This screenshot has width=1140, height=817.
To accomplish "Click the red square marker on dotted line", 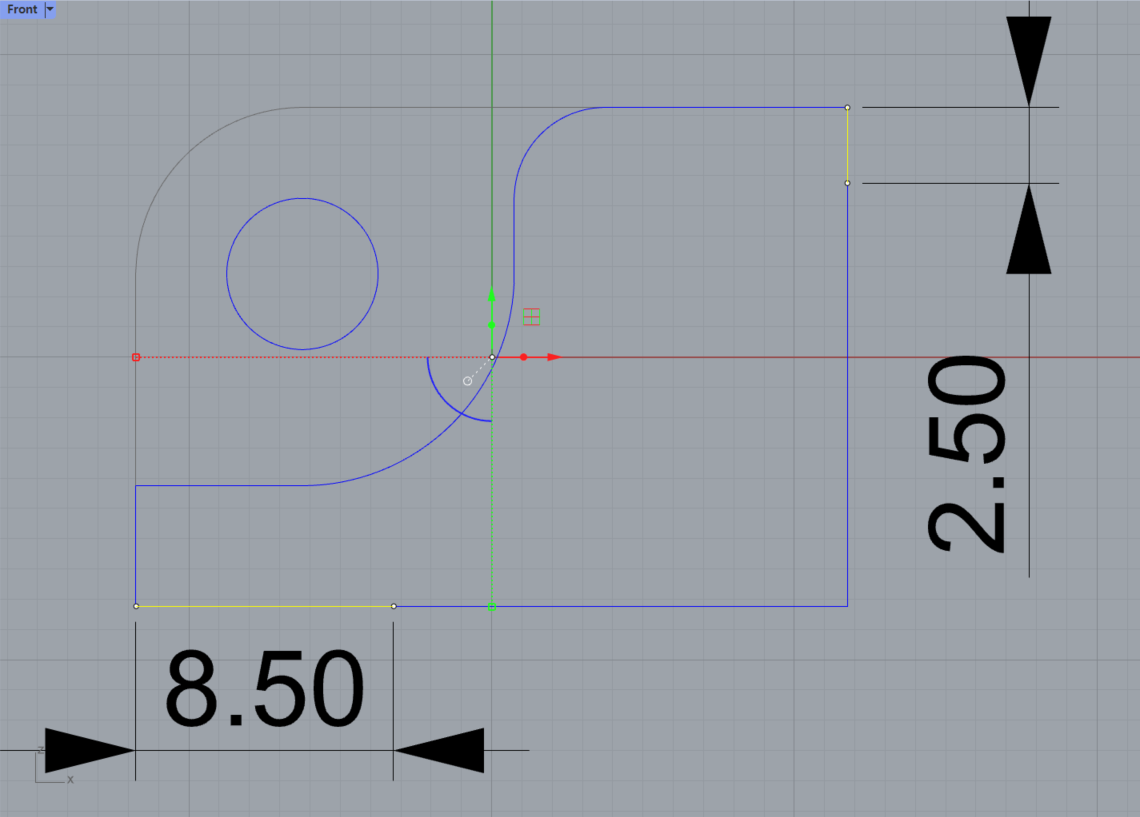I will [136, 357].
